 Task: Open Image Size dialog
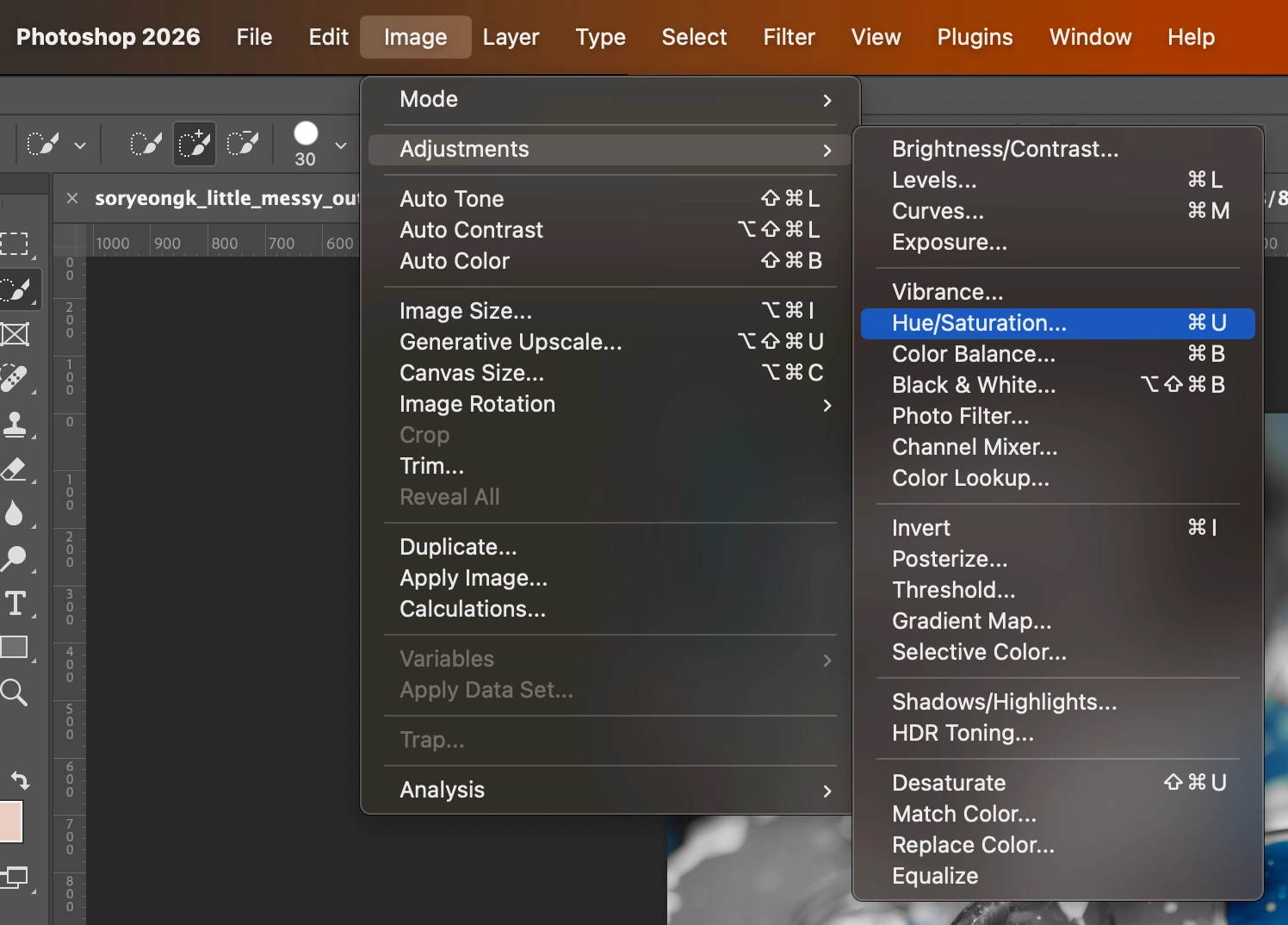click(610, 311)
